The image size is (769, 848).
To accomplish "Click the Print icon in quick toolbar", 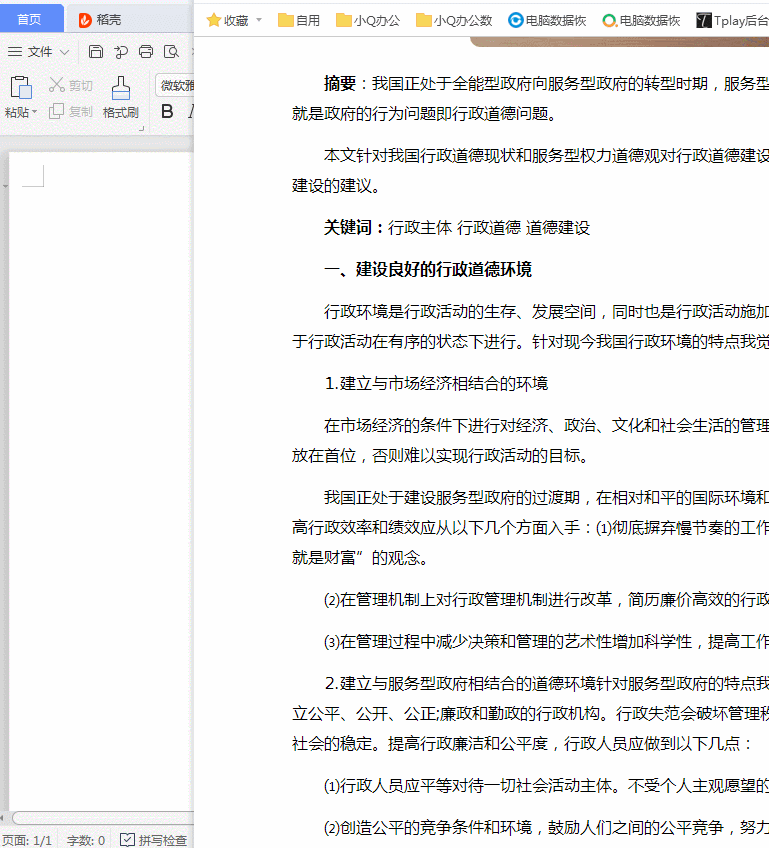I will point(146,52).
